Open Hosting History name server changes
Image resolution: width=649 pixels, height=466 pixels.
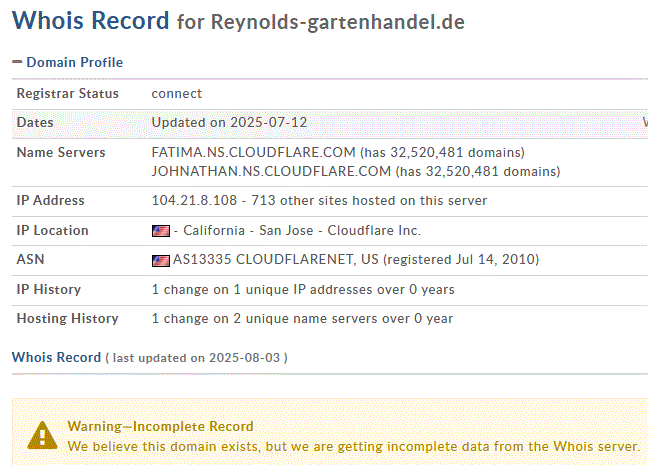(302, 319)
